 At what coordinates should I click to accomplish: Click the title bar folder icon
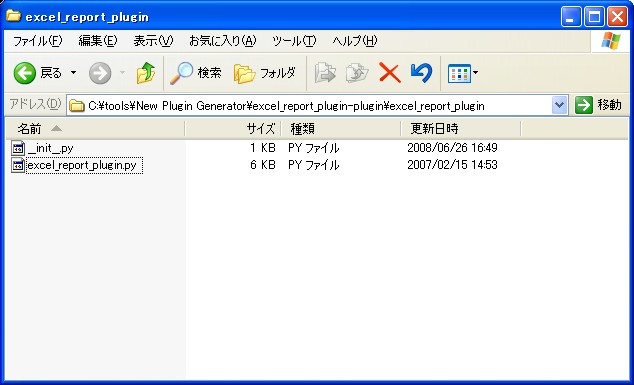[x=13, y=16]
